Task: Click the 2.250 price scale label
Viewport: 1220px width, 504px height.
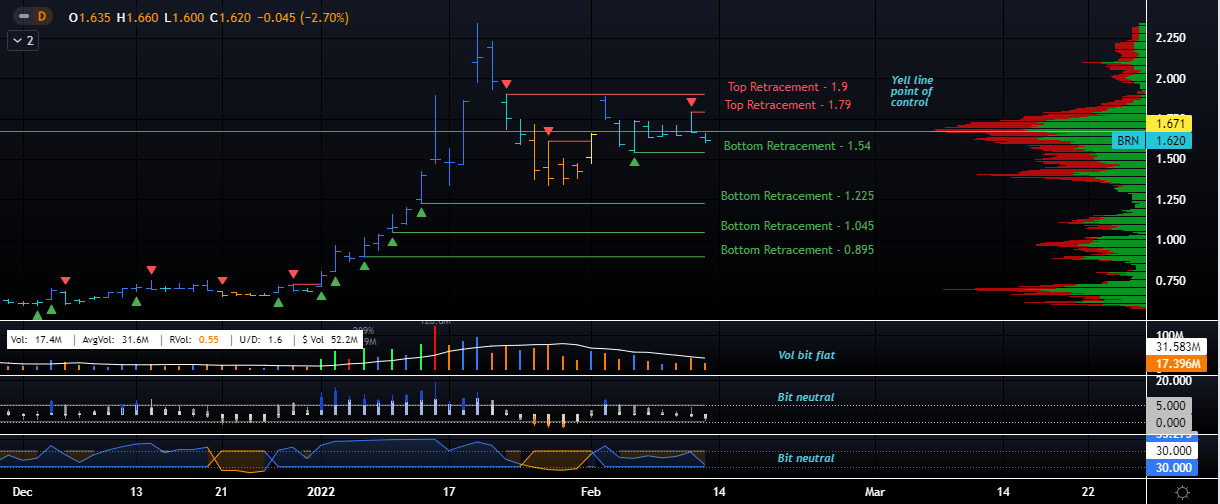Action: pyautogui.click(x=1170, y=38)
